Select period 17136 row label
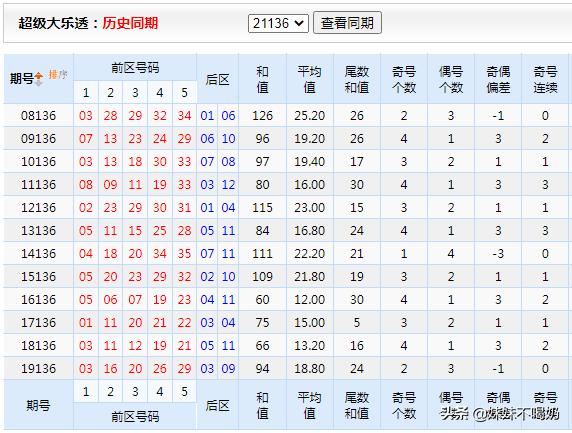The height and width of the screenshot is (433, 572). [x=38, y=322]
